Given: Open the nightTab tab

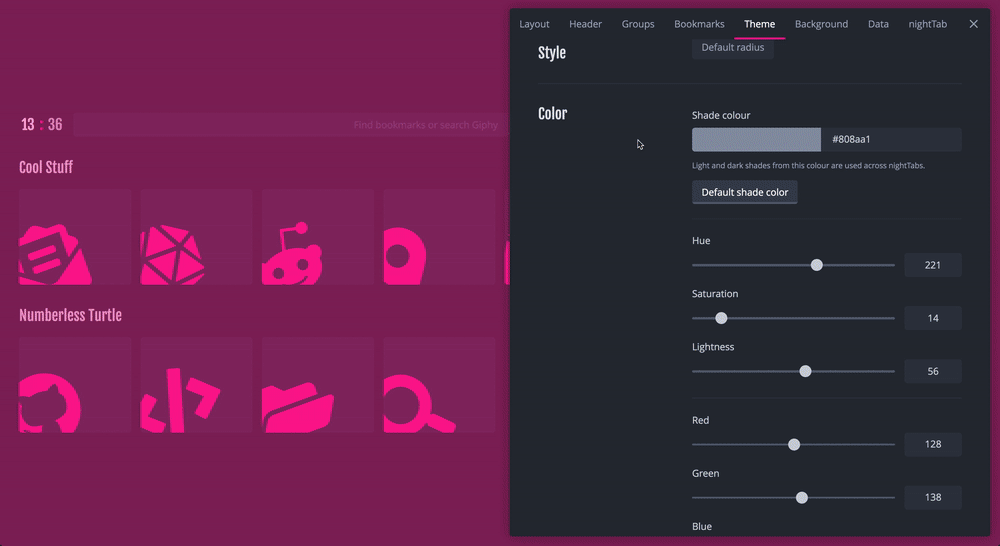Looking at the screenshot, I should tap(927, 24).
